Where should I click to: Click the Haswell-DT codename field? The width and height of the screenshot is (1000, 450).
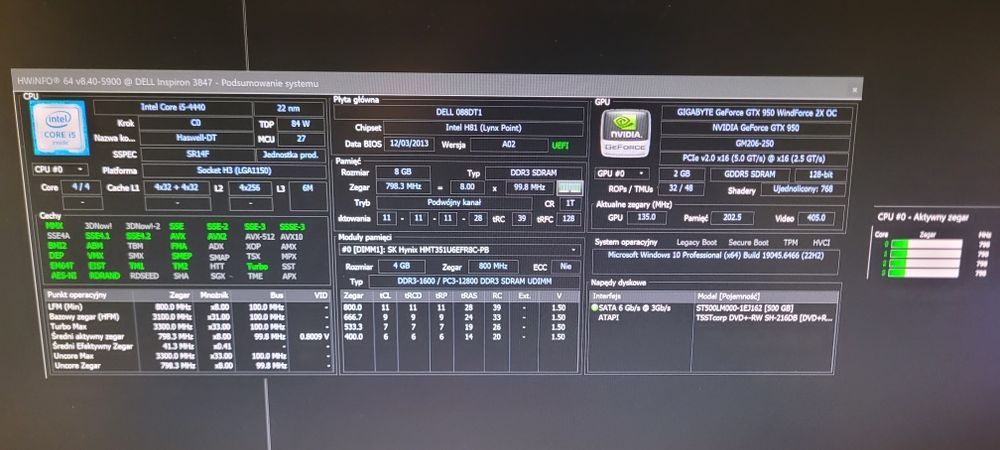point(196,138)
